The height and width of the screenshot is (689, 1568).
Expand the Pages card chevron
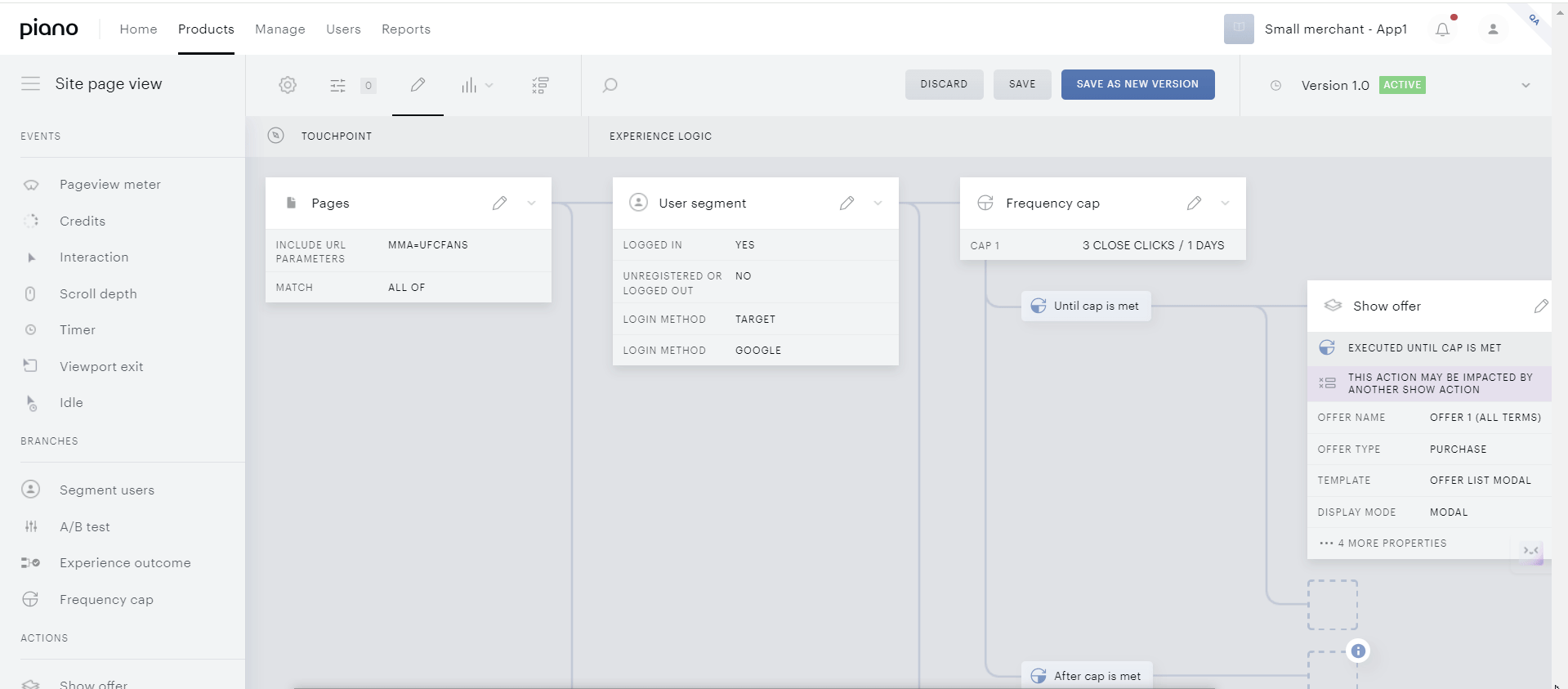531,203
